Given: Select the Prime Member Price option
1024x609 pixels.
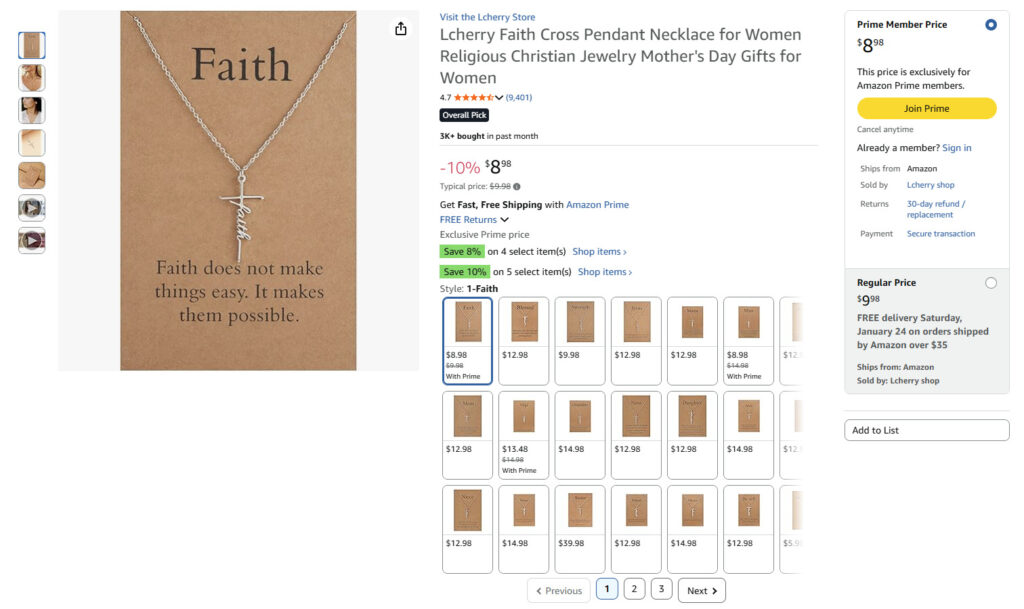Looking at the screenshot, I should click(991, 24).
